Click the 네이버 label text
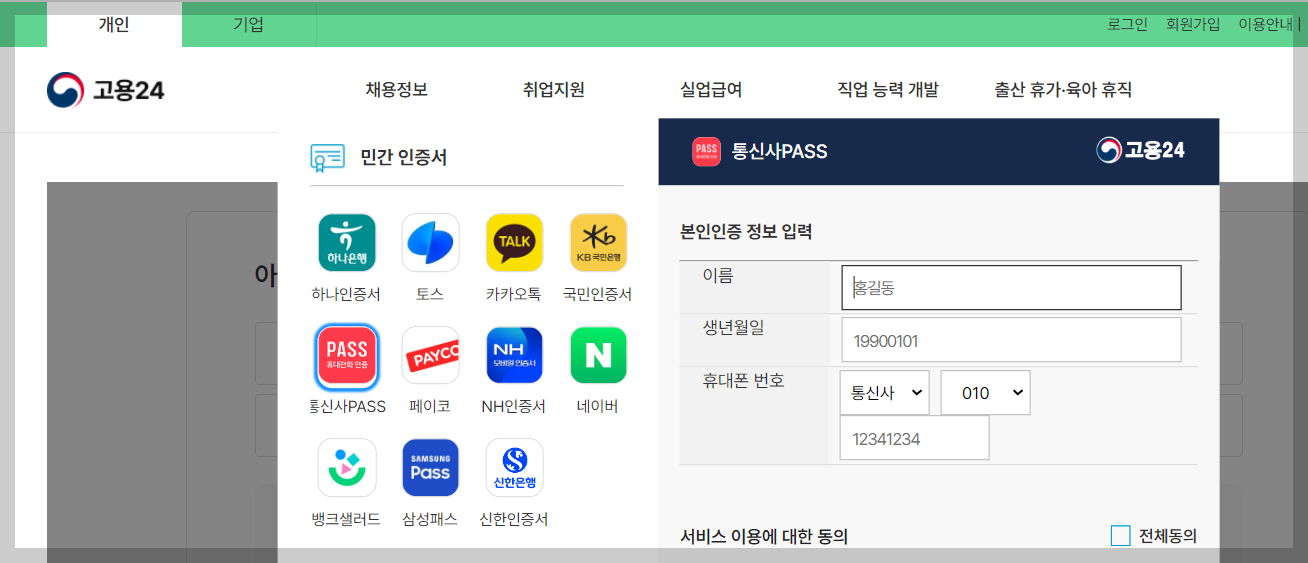Screen dimensions: 1308x563 coord(598,406)
